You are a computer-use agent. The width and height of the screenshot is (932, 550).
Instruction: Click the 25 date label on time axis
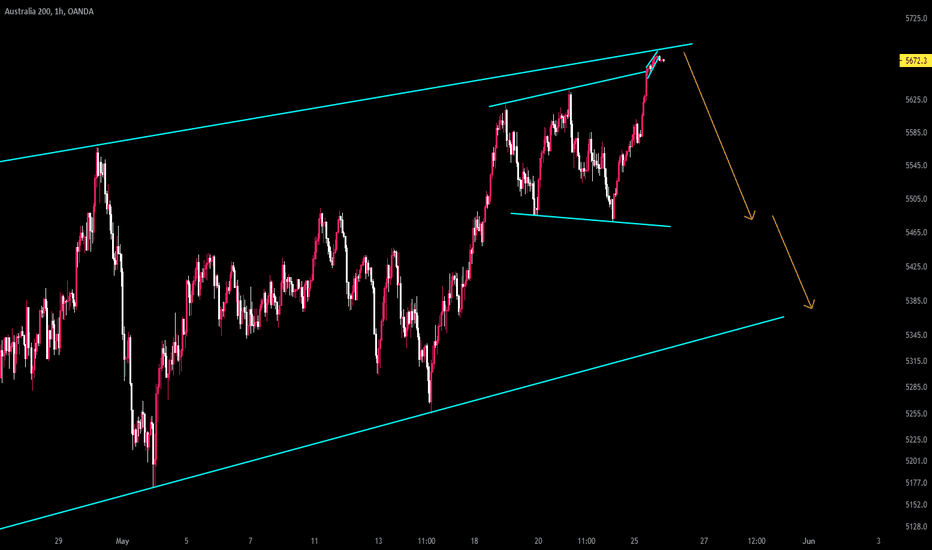634,541
